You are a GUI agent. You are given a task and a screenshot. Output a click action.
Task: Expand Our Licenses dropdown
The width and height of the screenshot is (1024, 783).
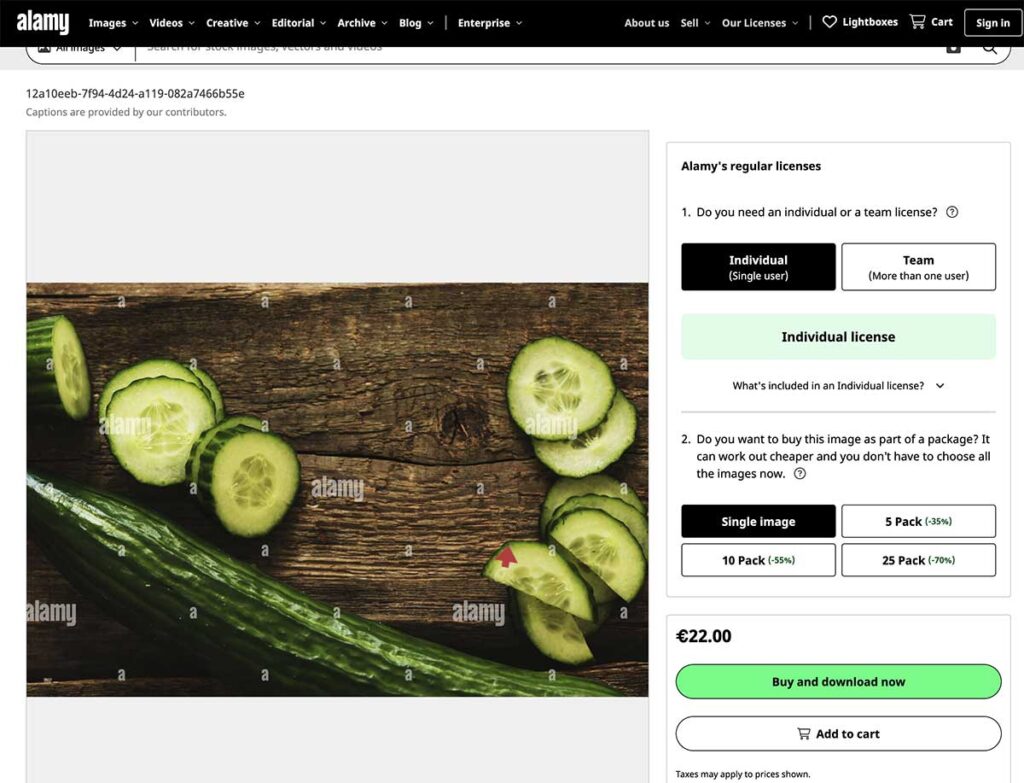tap(760, 23)
